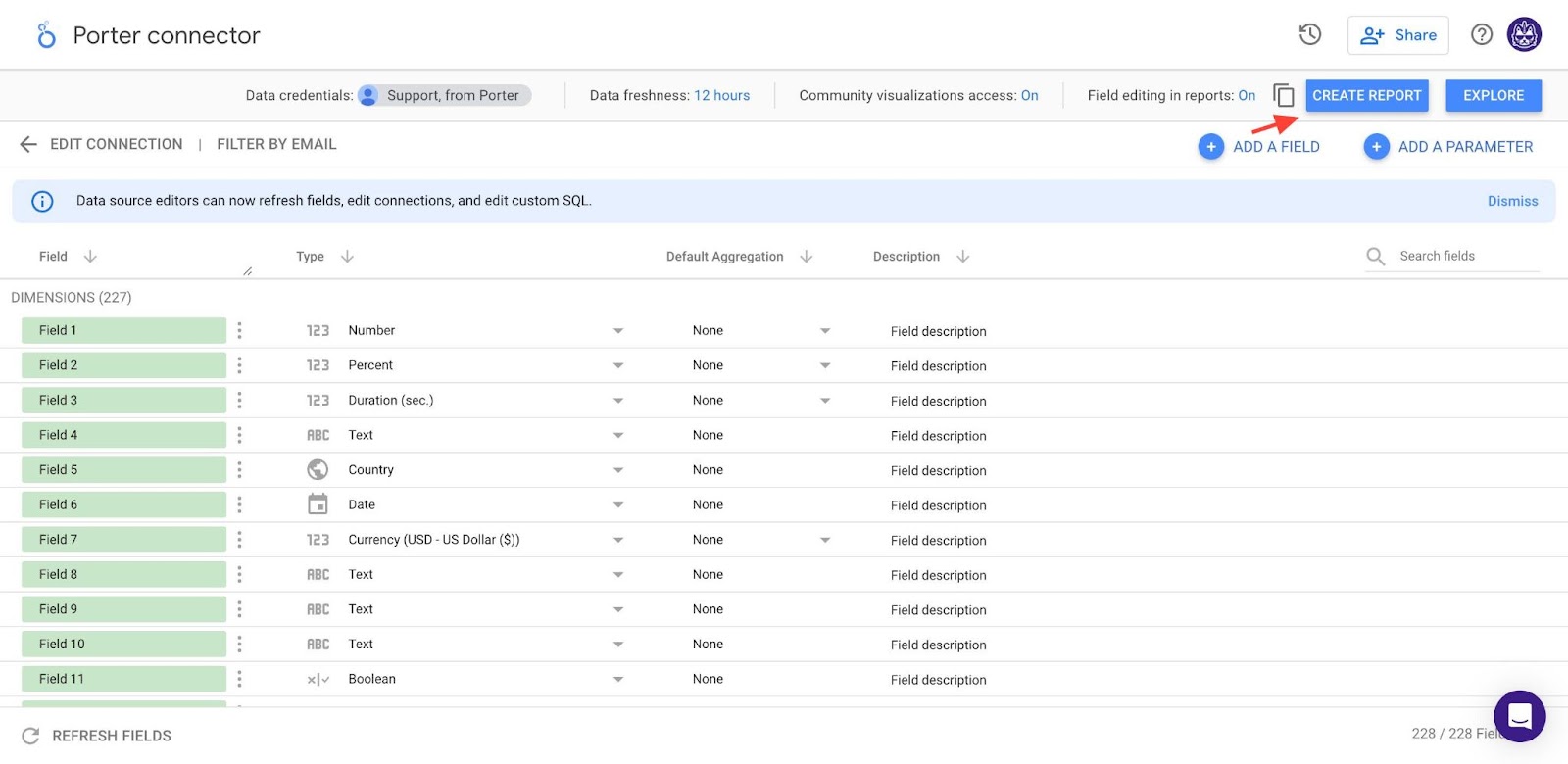Open aggregation dropdown for Field 3
This screenshot has height=764, width=1568.
[825, 401]
